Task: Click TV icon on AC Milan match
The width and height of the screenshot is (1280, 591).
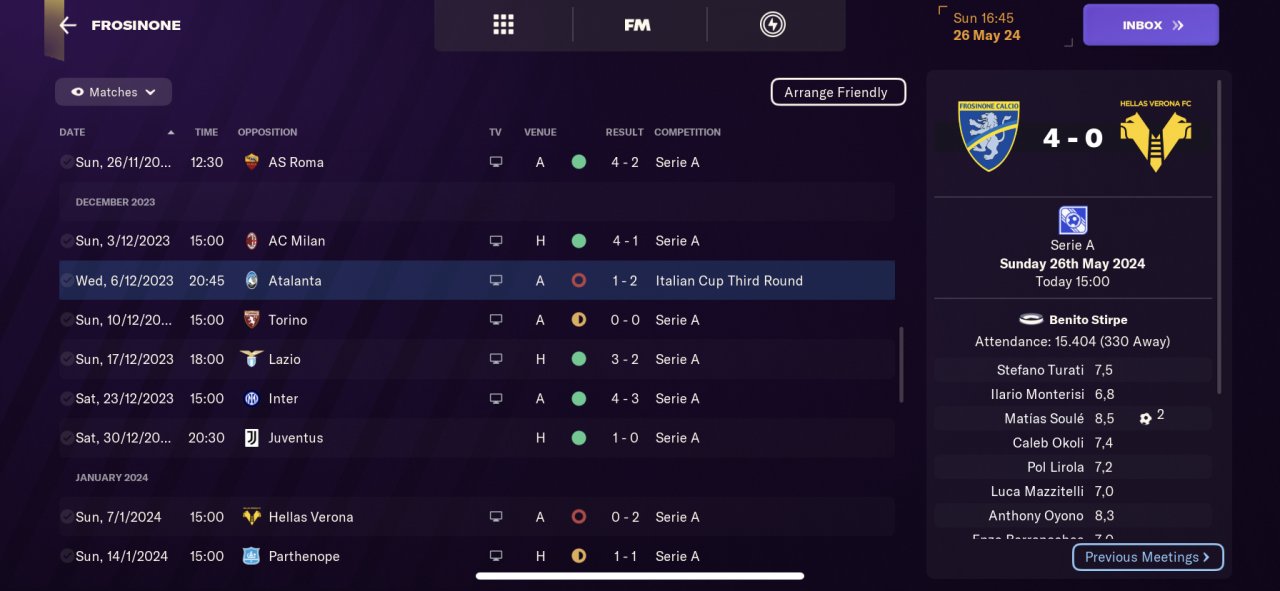Action: 496,241
